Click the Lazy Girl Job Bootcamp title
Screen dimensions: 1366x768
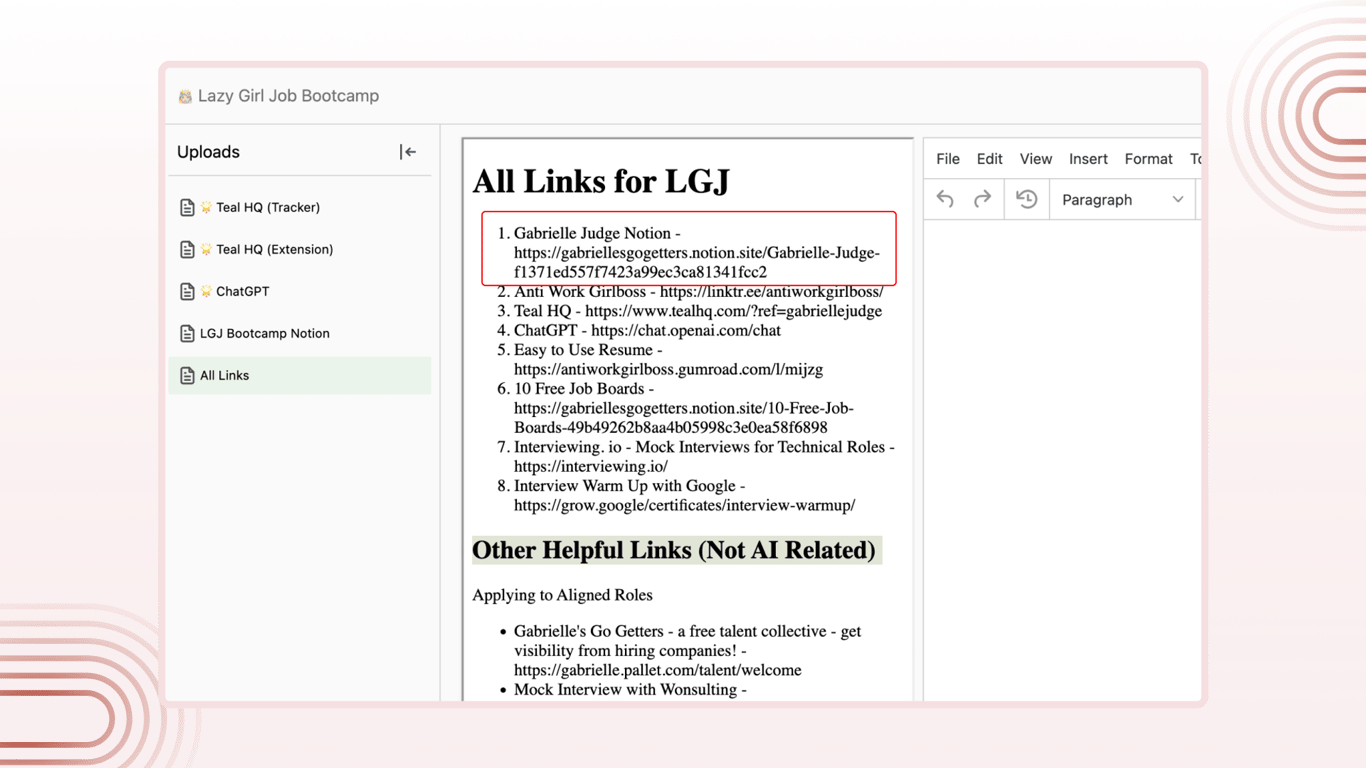coord(288,96)
